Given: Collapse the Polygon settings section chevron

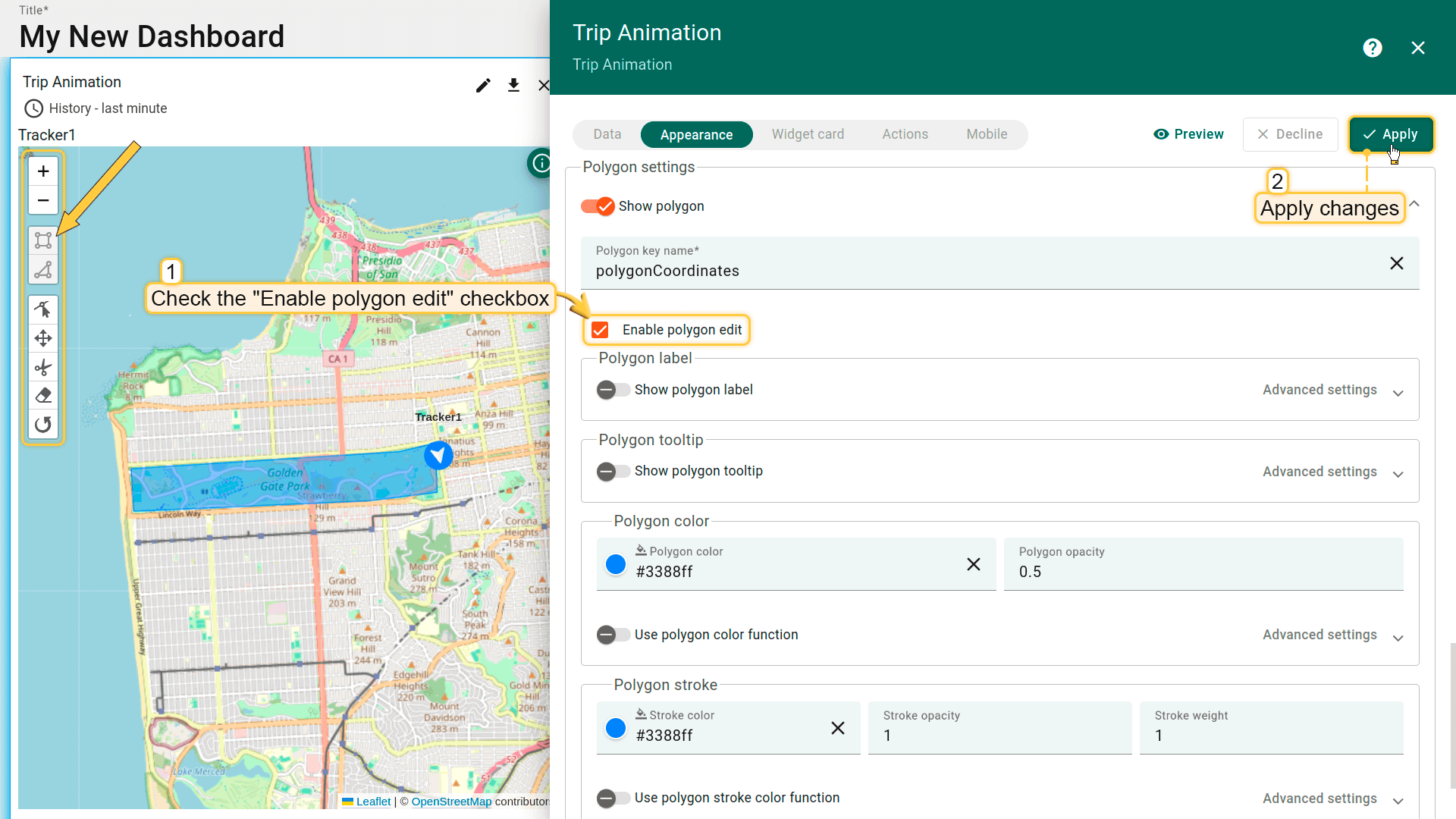Looking at the screenshot, I should click(1414, 204).
